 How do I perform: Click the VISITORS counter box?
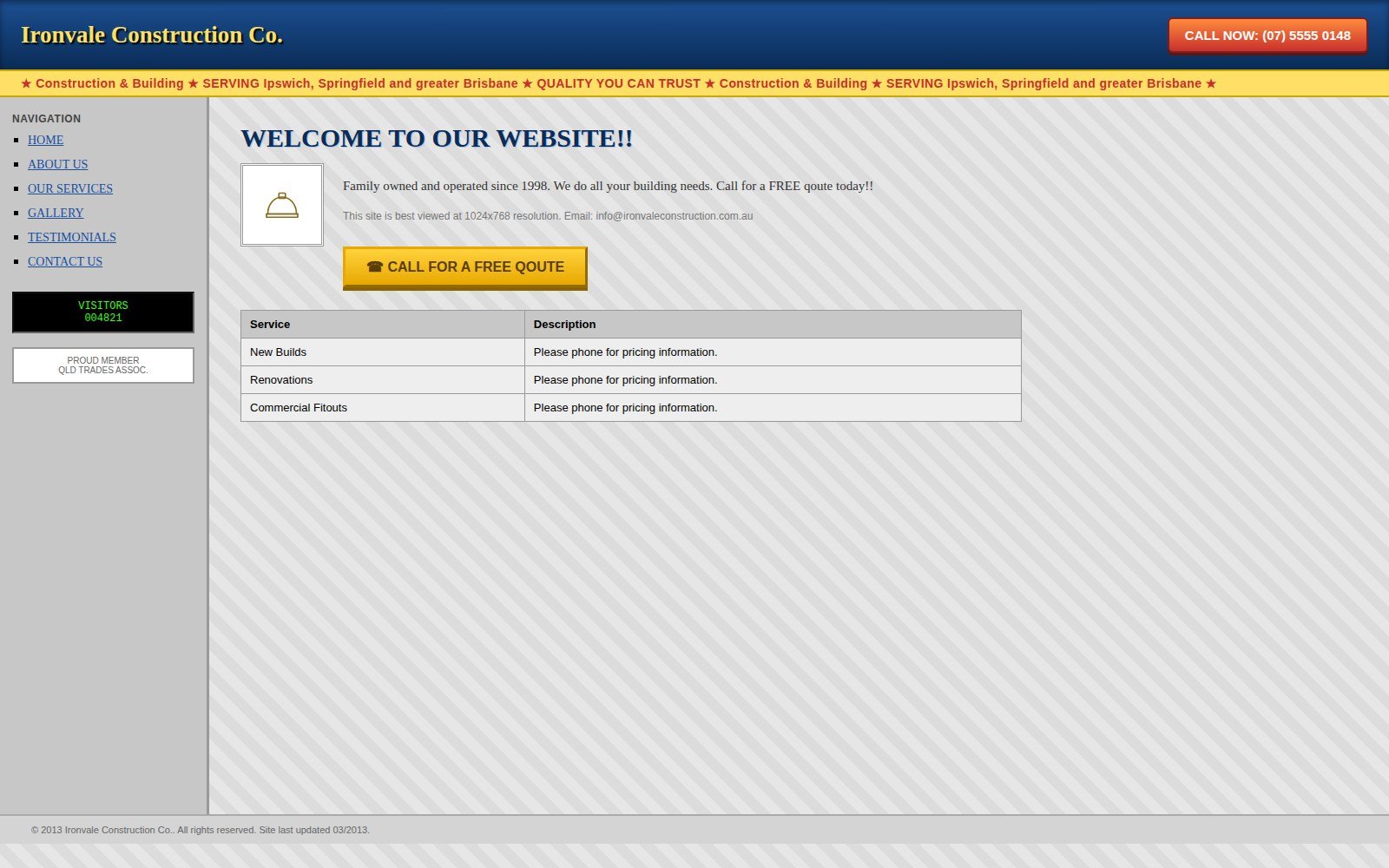(x=103, y=312)
